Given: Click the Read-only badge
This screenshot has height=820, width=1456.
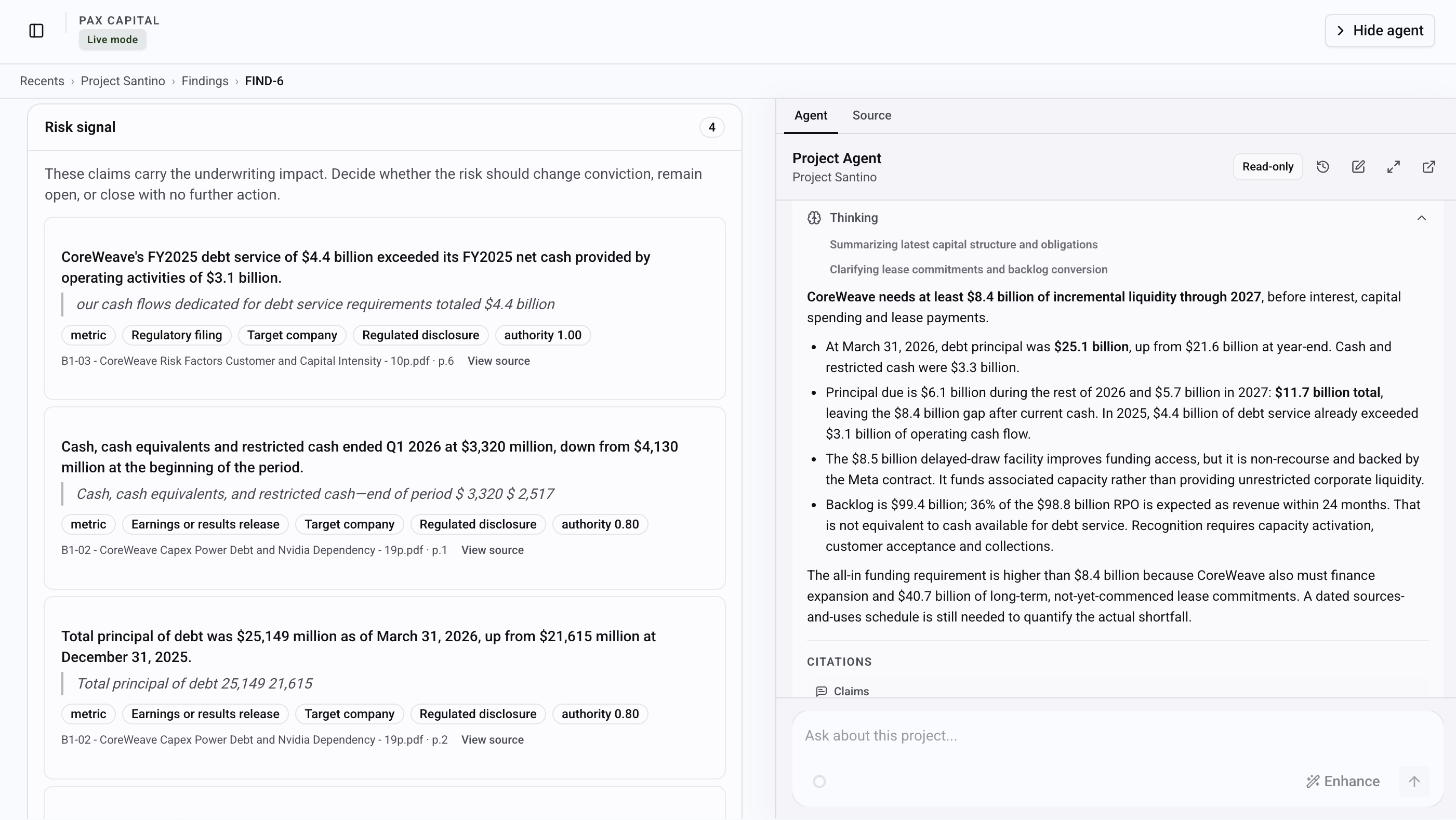Looking at the screenshot, I should [1268, 167].
